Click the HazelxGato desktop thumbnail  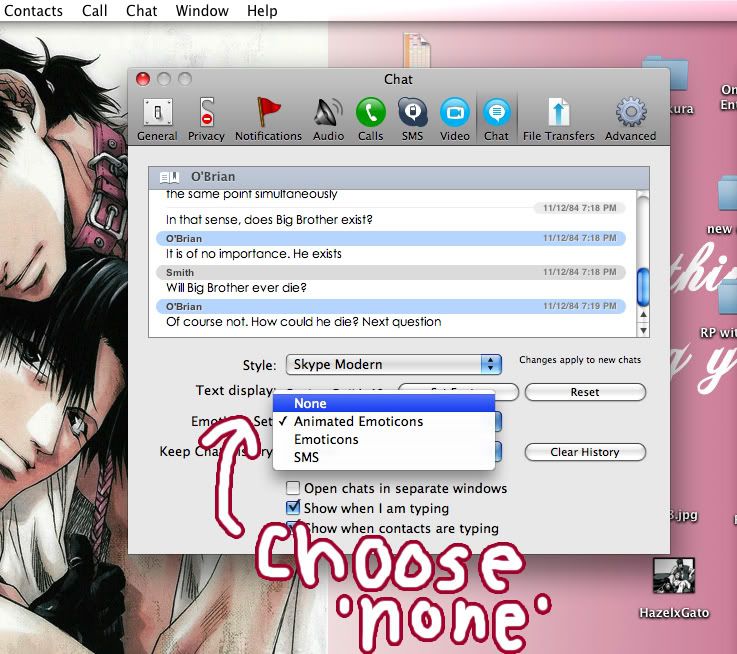coord(674,576)
